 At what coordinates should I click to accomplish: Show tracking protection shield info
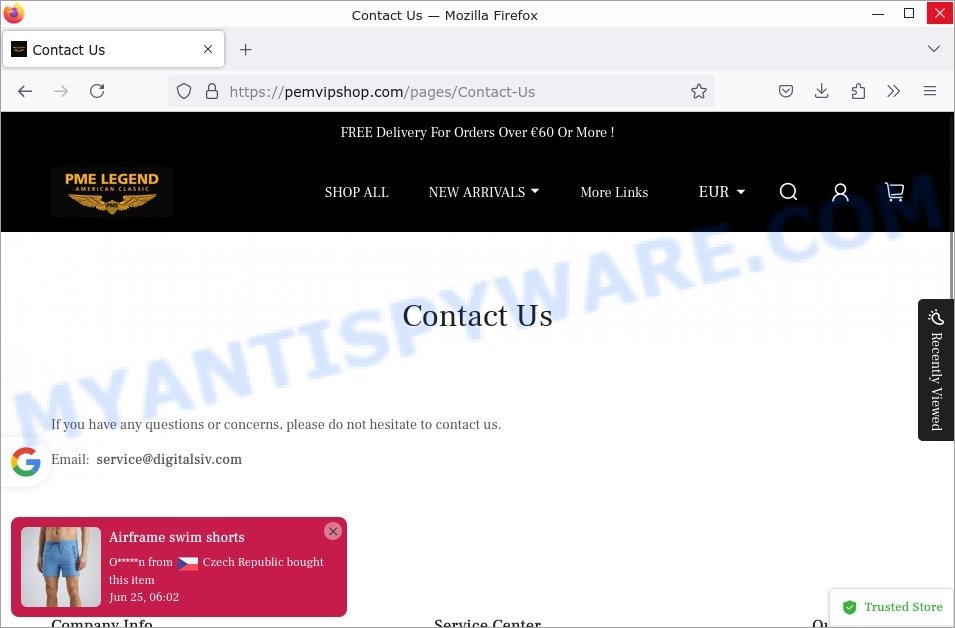pyautogui.click(x=183, y=91)
